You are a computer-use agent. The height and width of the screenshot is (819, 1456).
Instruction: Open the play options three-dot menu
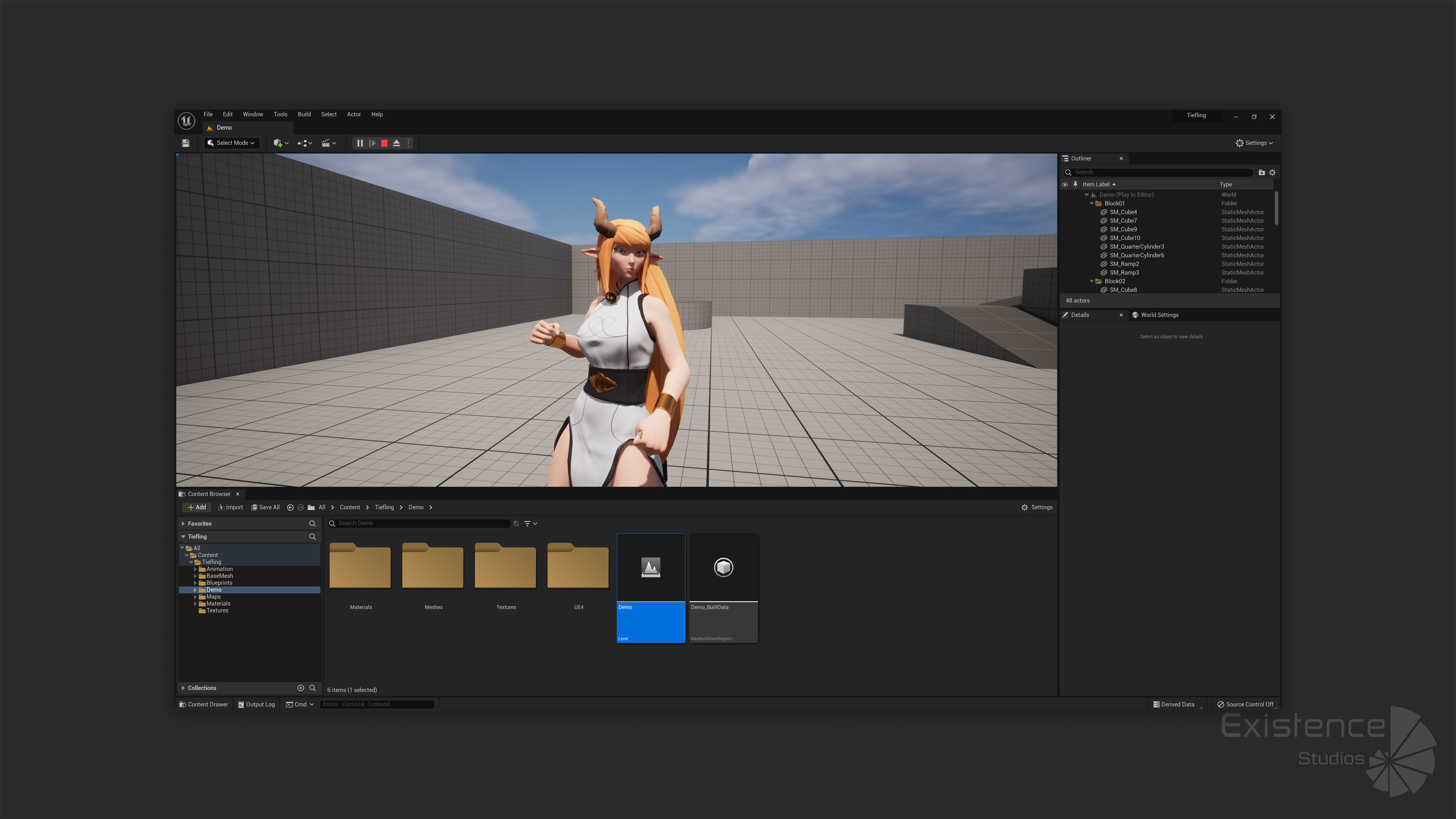[x=408, y=143]
